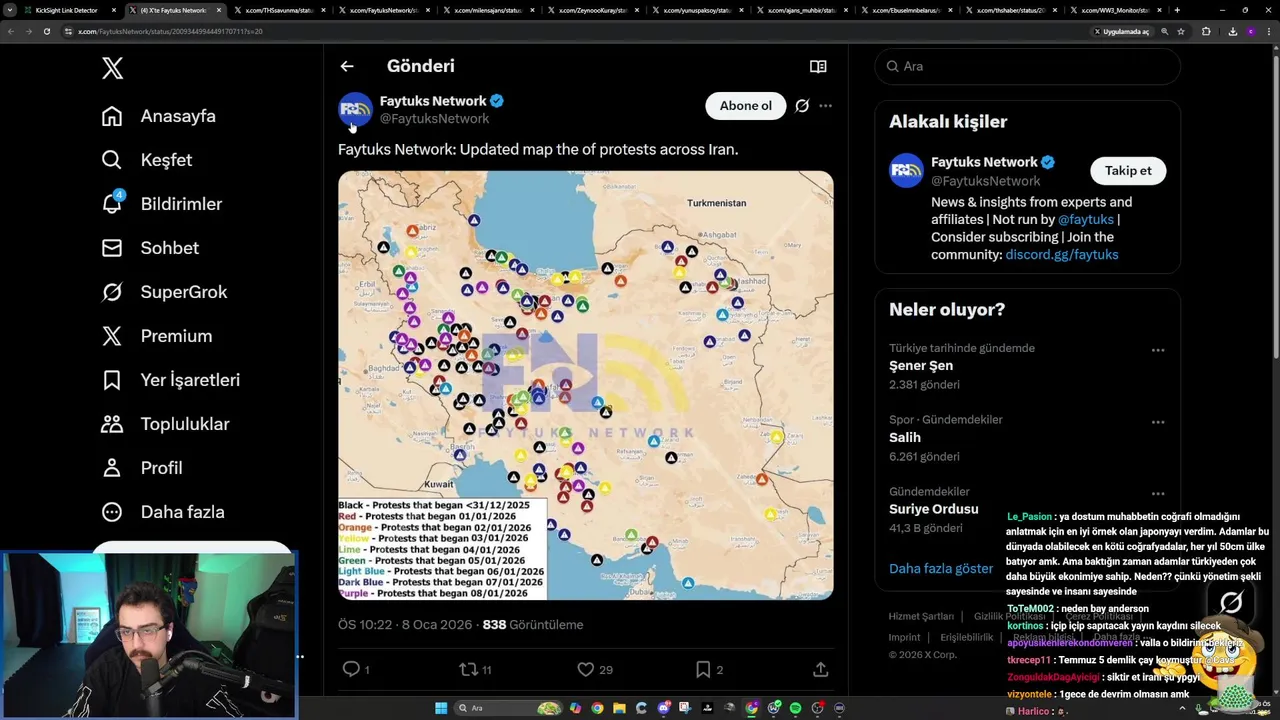Open Suriye Ordusu trend options menu
This screenshot has height=720, width=1280.
point(1158,493)
